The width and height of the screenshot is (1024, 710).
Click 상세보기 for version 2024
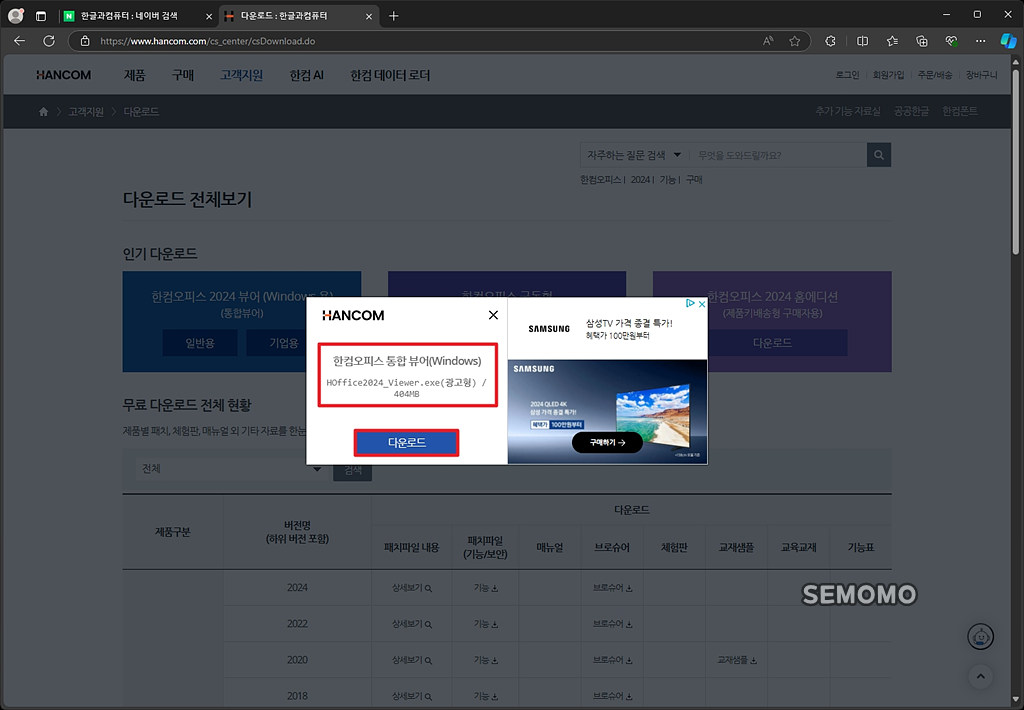pos(411,588)
